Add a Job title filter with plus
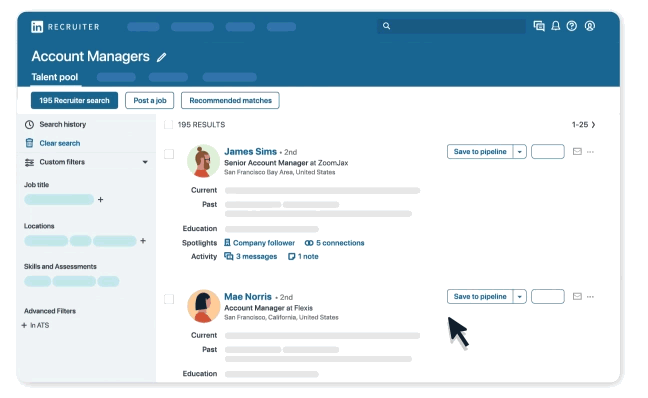Viewport: 648px width, 398px height. [x=100, y=200]
